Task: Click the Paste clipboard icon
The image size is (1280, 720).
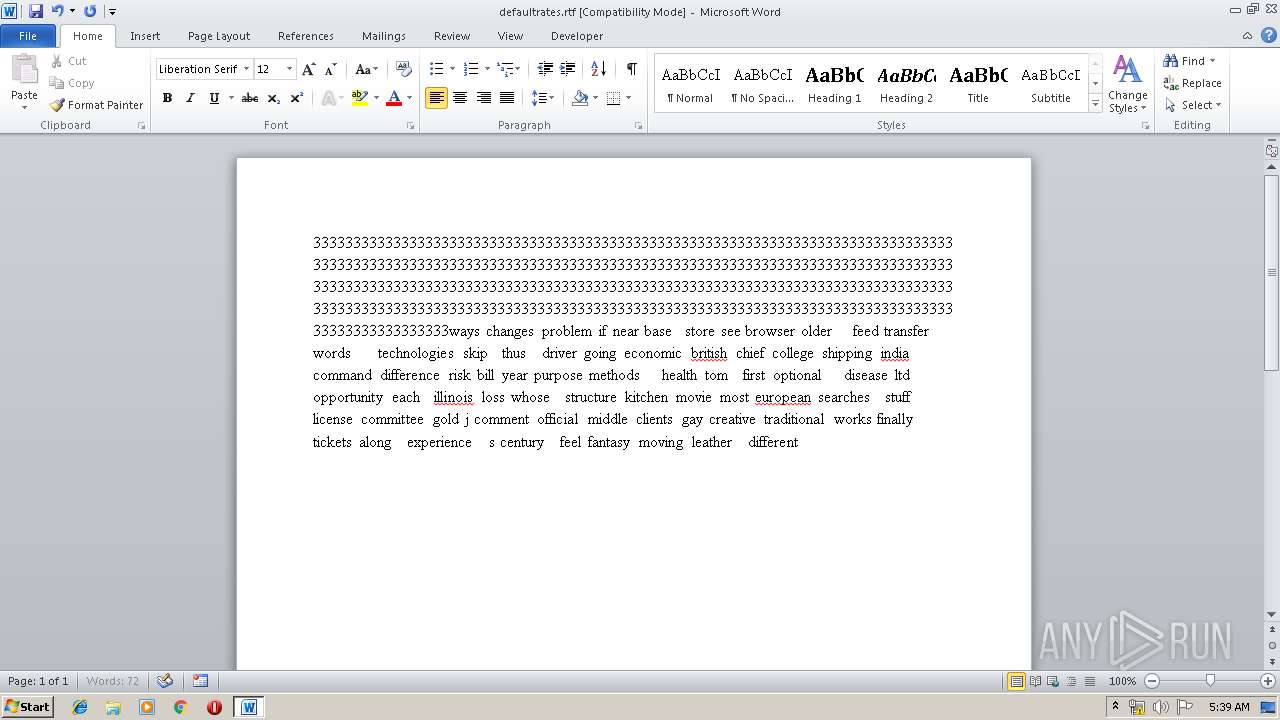Action: tap(24, 72)
